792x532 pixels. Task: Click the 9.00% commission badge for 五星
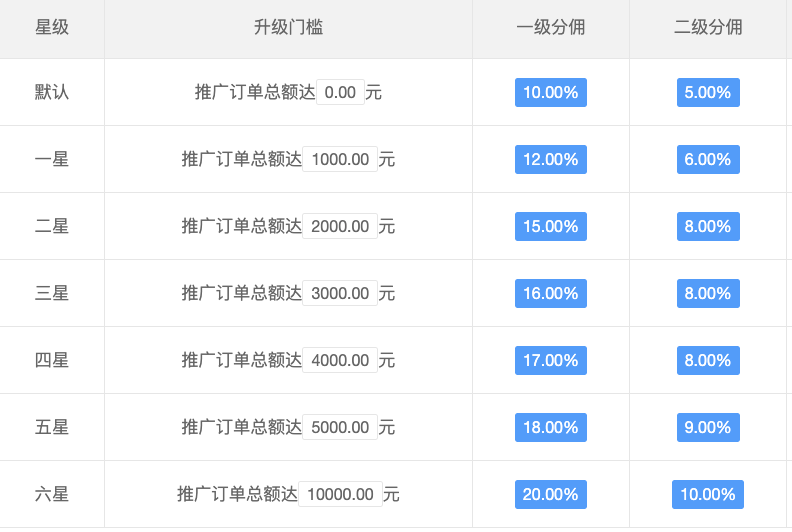pyautogui.click(x=708, y=428)
